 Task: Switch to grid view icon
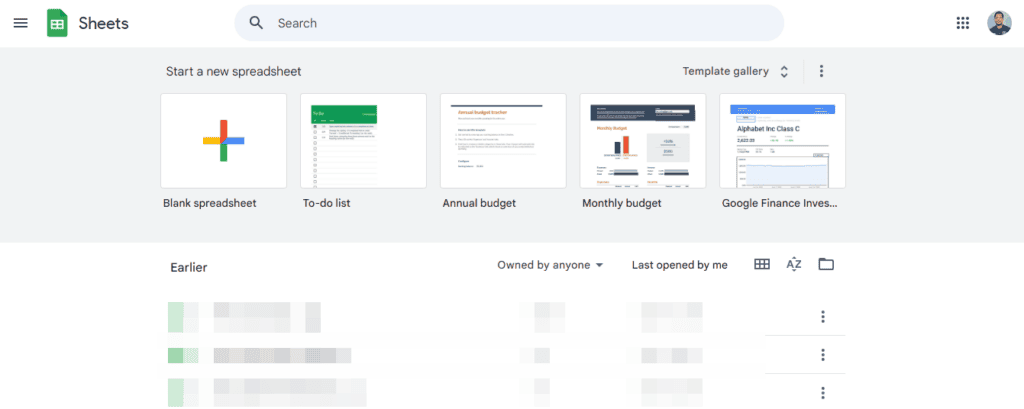tap(762, 264)
